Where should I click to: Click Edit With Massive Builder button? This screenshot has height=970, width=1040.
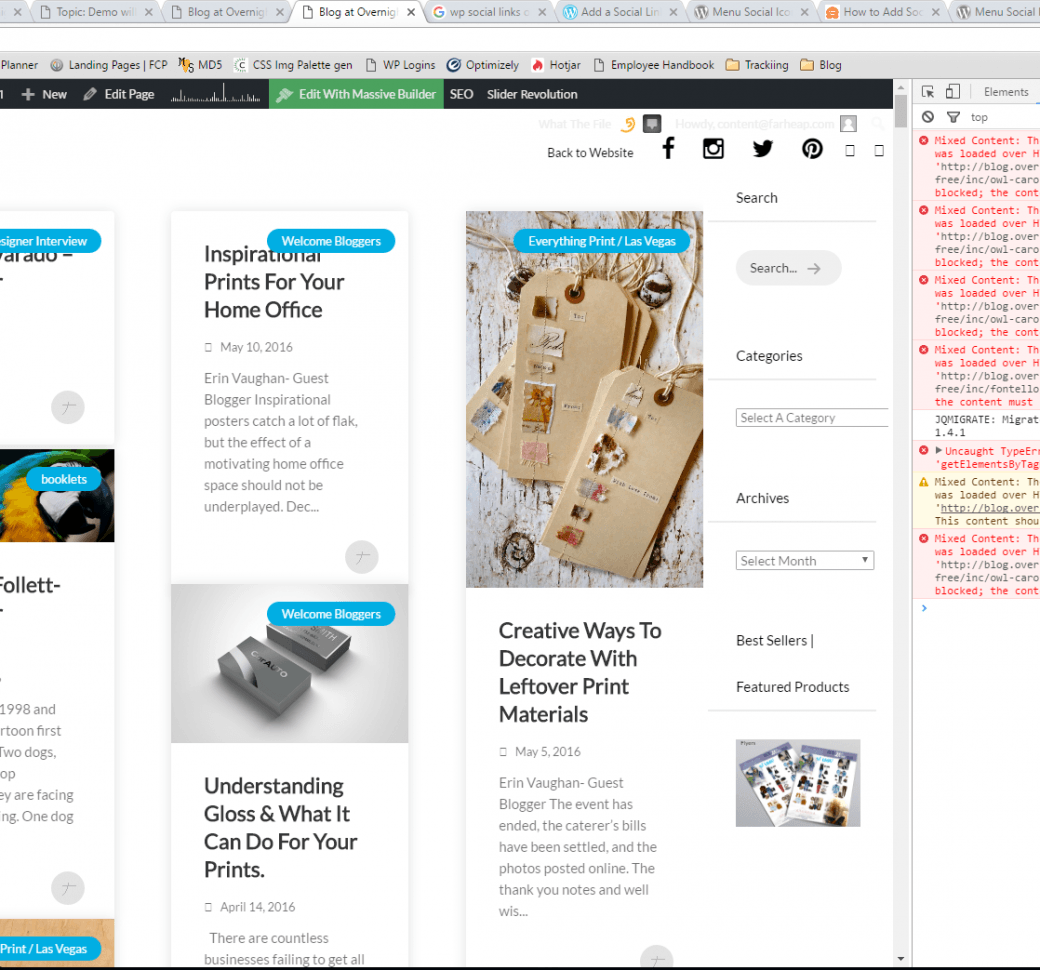click(356, 94)
